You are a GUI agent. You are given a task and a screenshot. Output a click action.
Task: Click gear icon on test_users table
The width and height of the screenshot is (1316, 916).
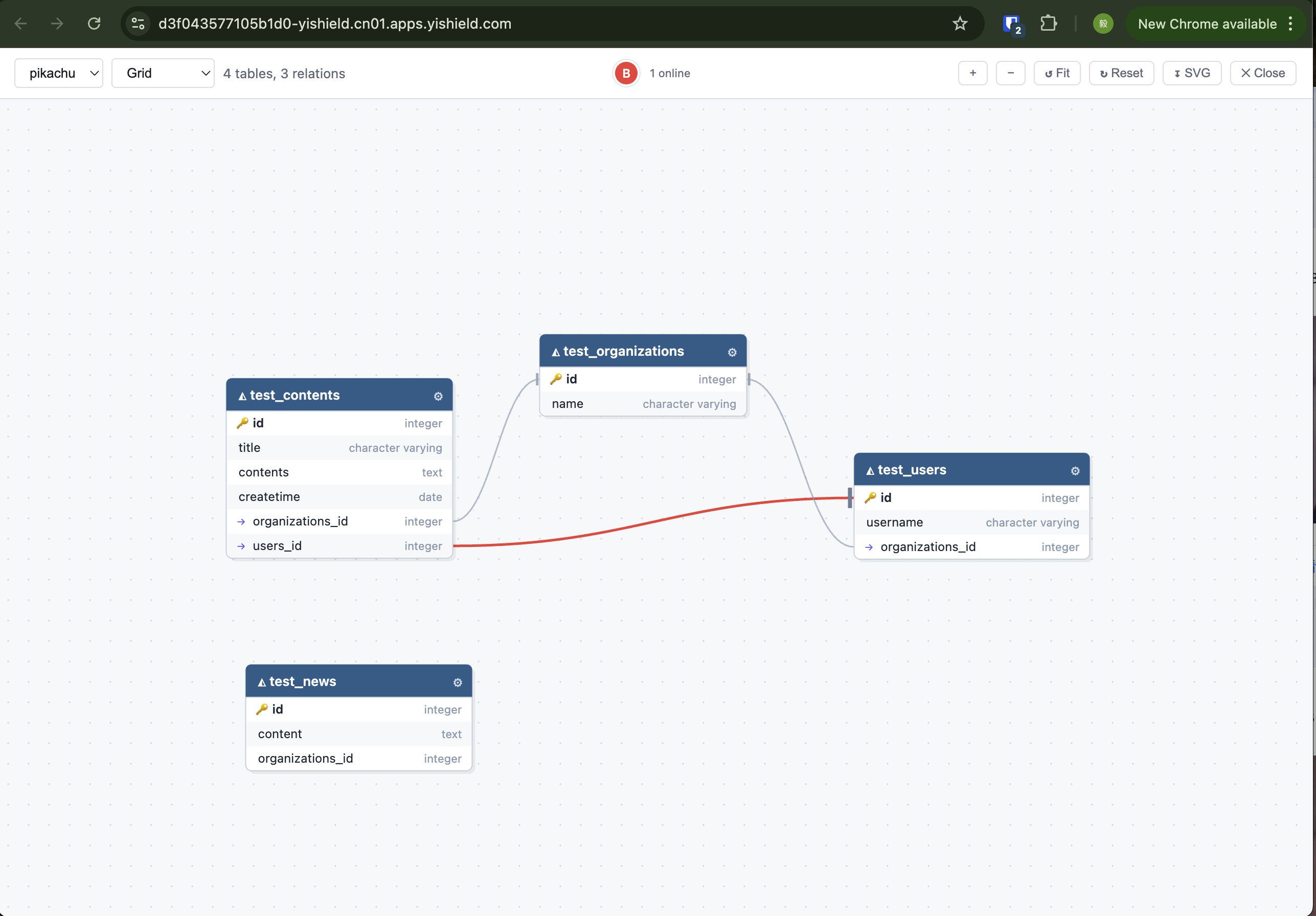point(1075,471)
